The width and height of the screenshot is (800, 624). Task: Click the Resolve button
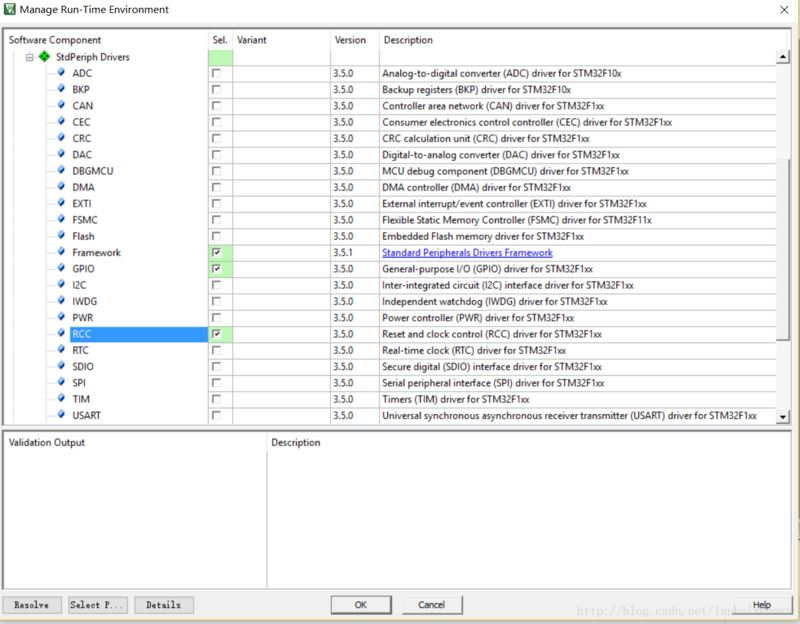click(32, 605)
